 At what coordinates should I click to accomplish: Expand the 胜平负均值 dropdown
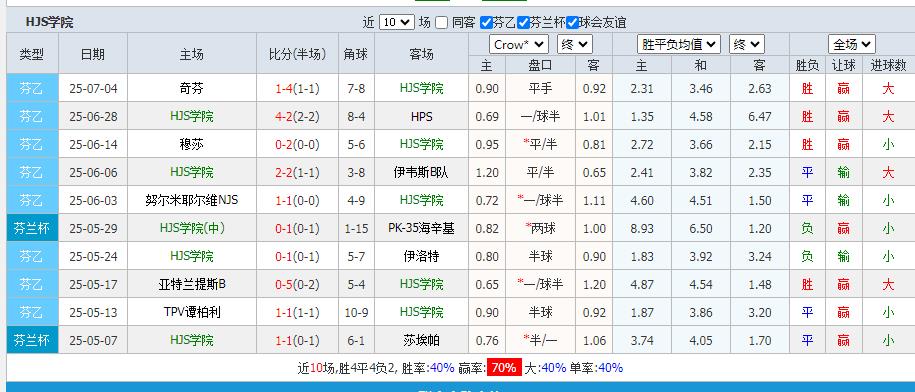coord(679,44)
